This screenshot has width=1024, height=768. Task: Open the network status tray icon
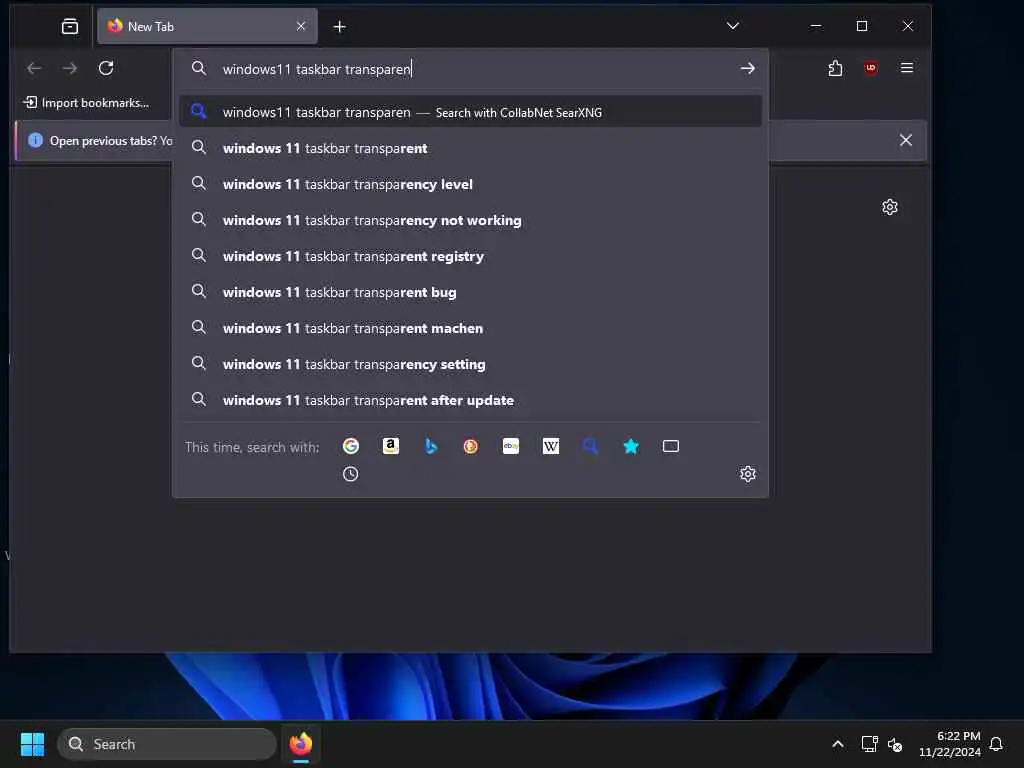pos(869,744)
